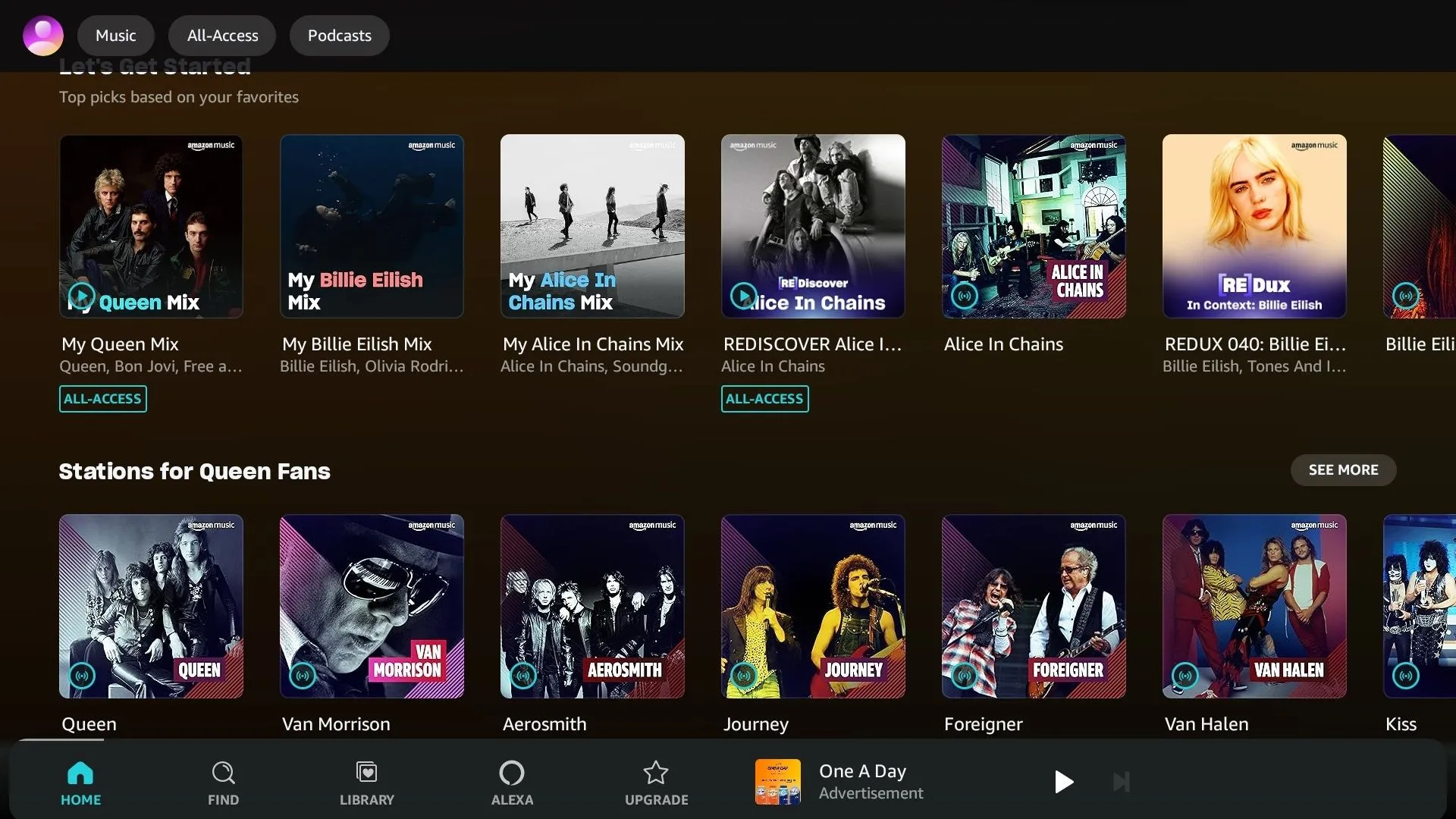
Task: Station icon on Journey cover
Action: [744, 675]
